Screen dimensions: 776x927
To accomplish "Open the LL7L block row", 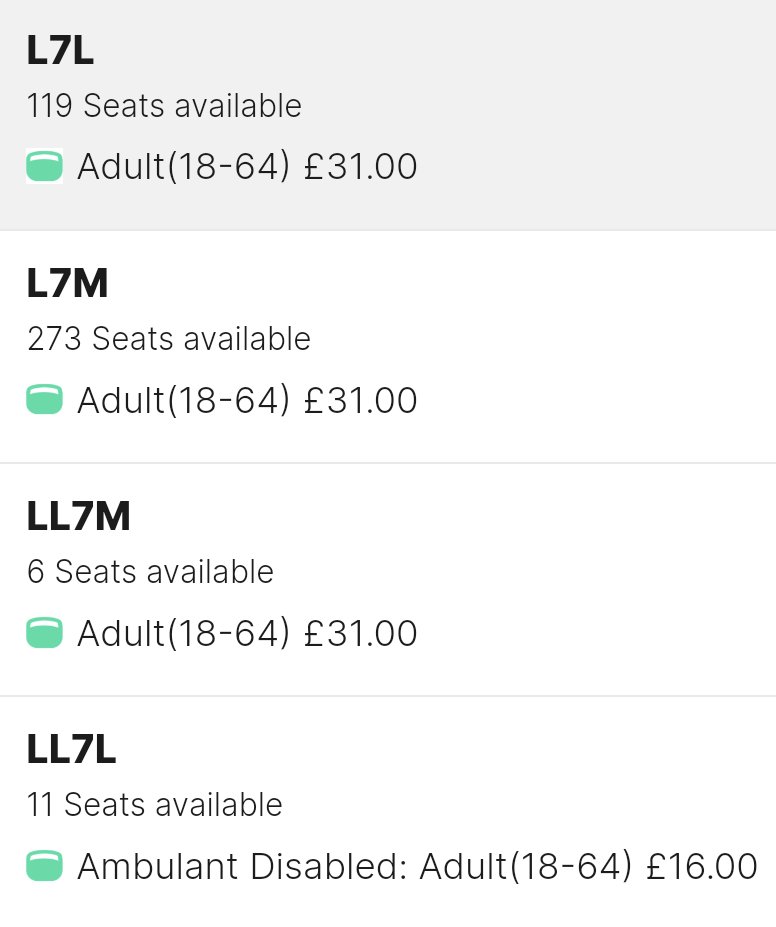I will 388,812.
